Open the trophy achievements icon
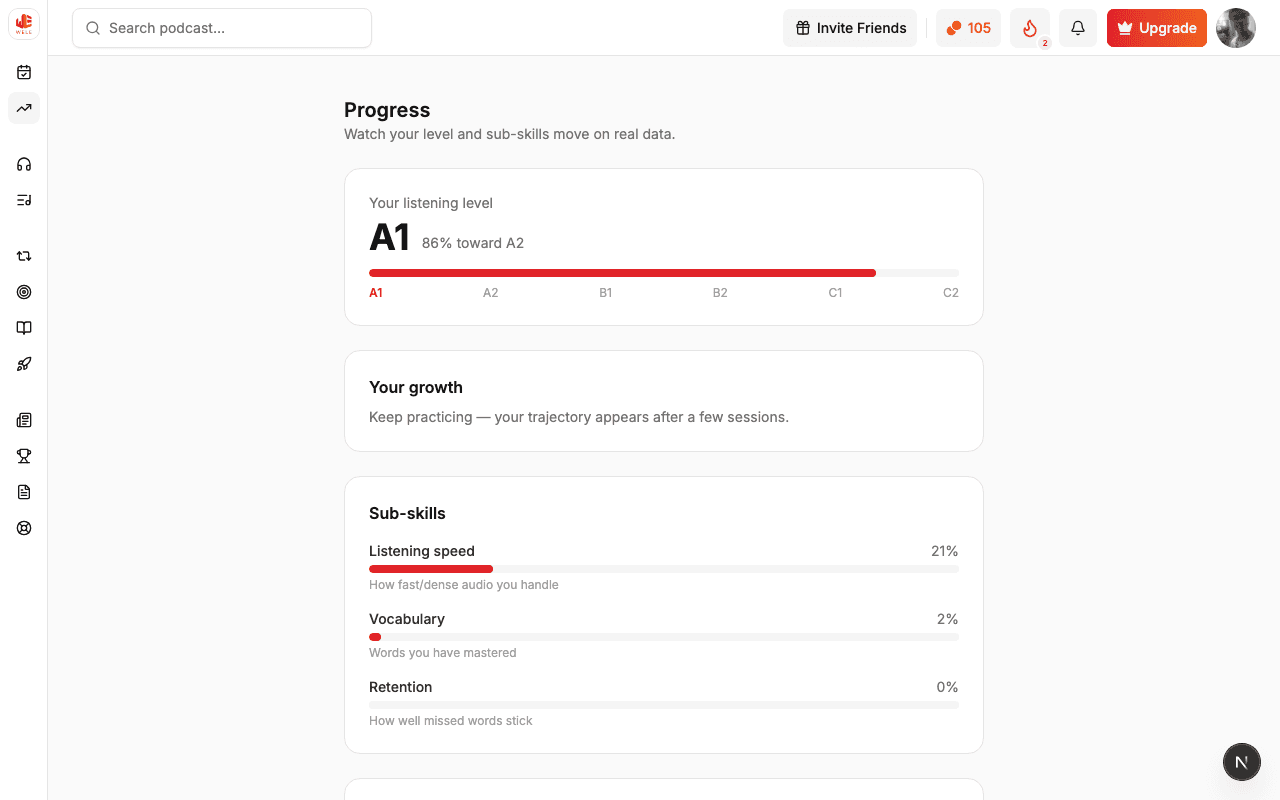 coord(24,456)
